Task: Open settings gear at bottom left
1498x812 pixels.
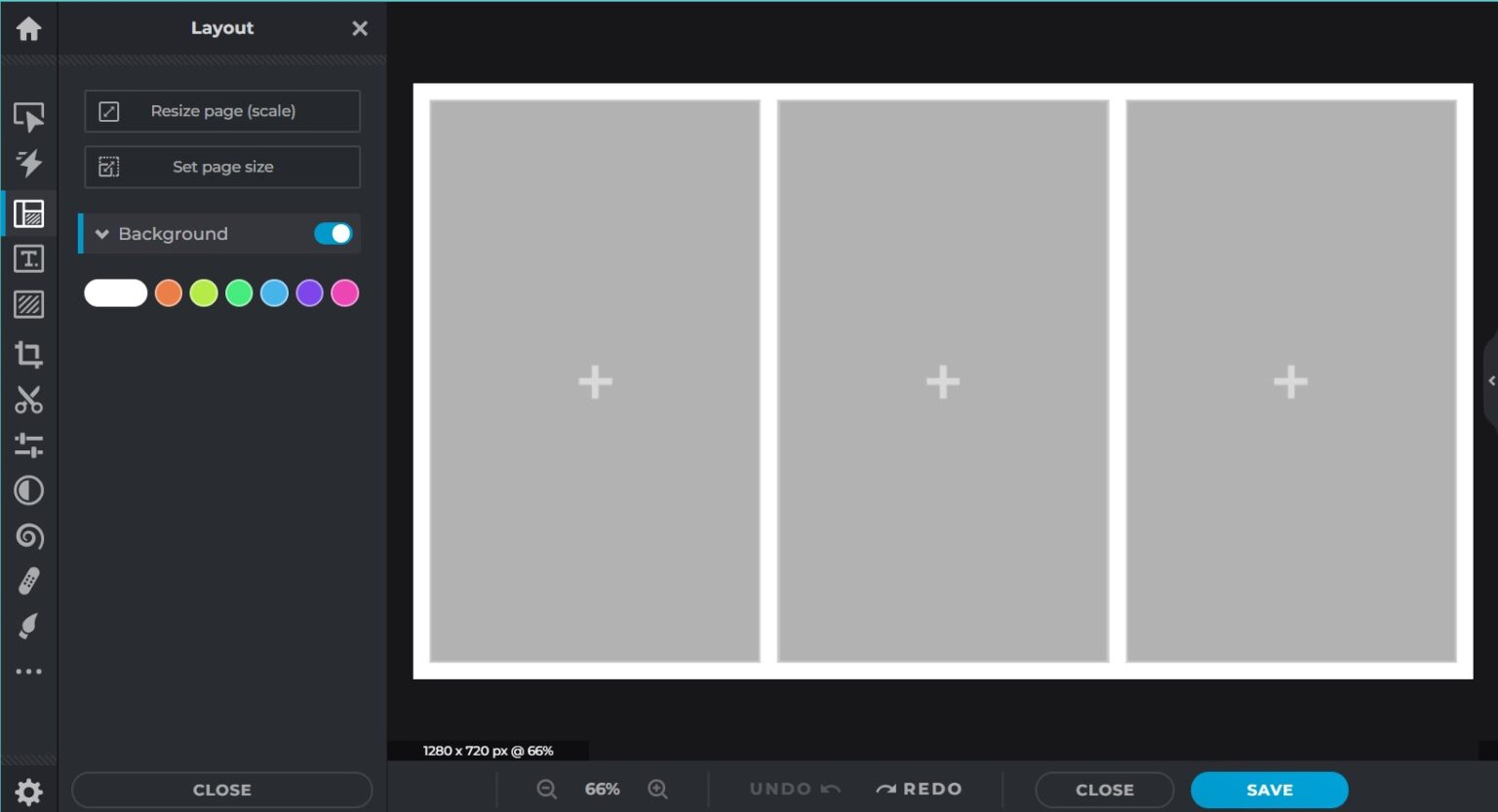Action: (x=28, y=792)
